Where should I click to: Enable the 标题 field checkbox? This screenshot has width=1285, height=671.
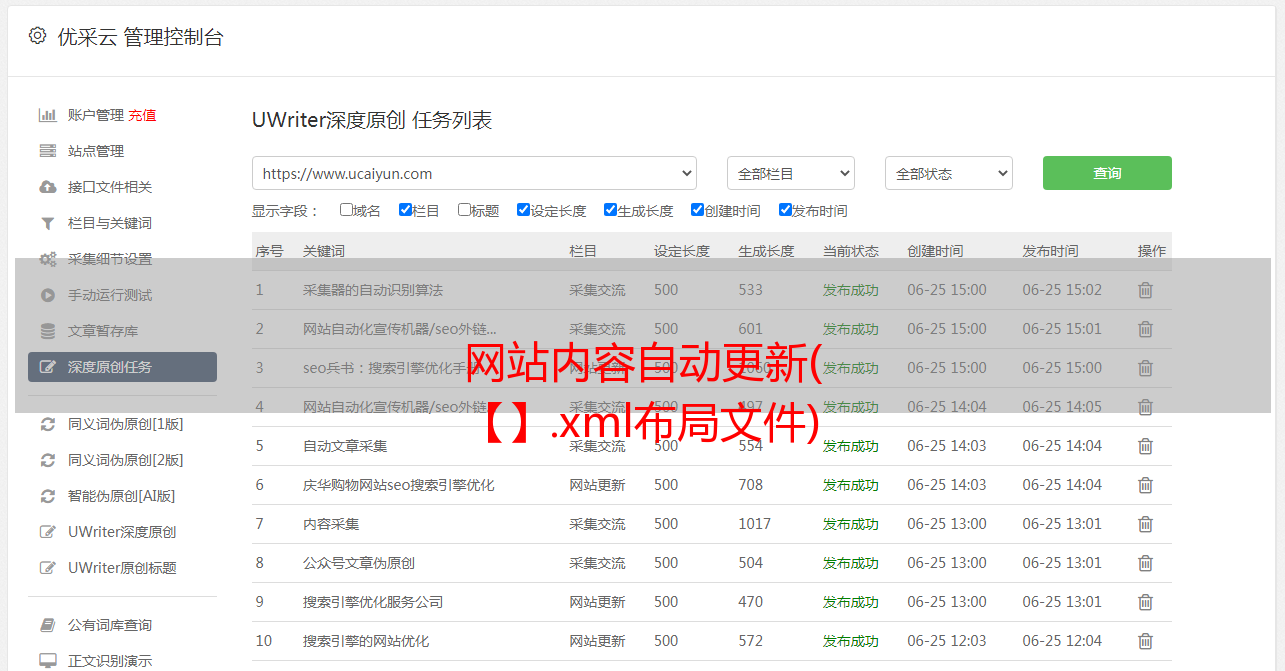pos(464,210)
